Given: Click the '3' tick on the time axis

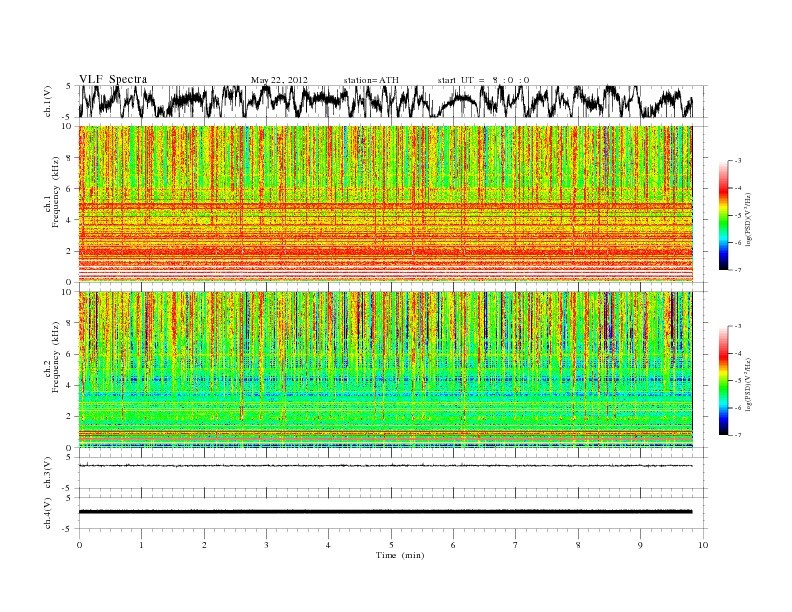Looking at the screenshot, I should click(266, 545).
